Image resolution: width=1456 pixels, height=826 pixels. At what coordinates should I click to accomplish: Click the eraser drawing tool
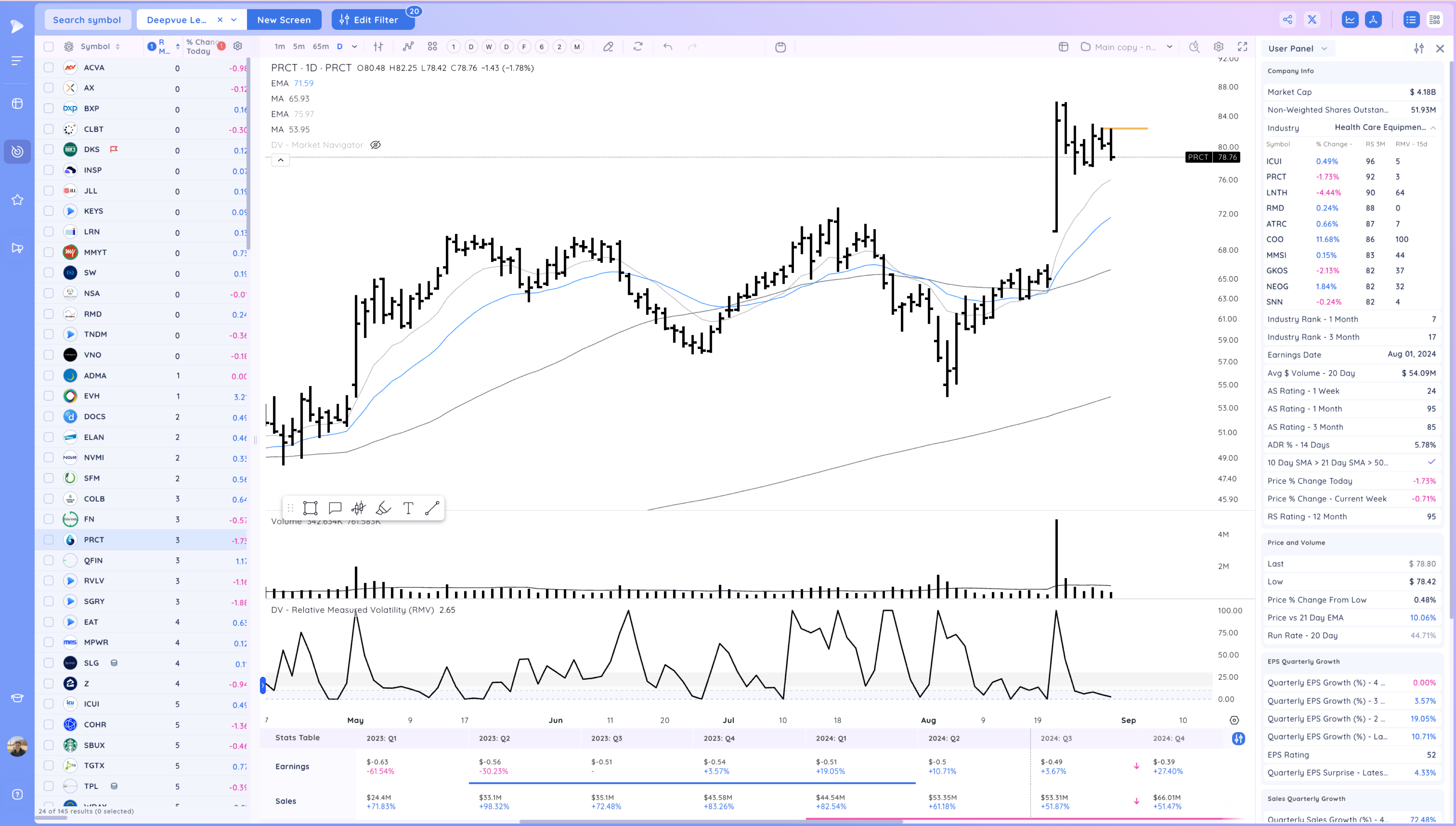pos(608,47)
